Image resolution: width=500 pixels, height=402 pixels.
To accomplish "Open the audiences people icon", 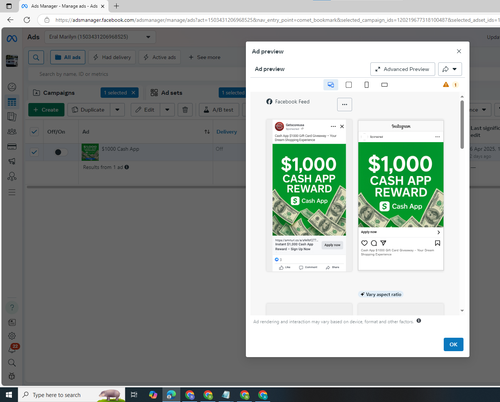I will 12,132.
